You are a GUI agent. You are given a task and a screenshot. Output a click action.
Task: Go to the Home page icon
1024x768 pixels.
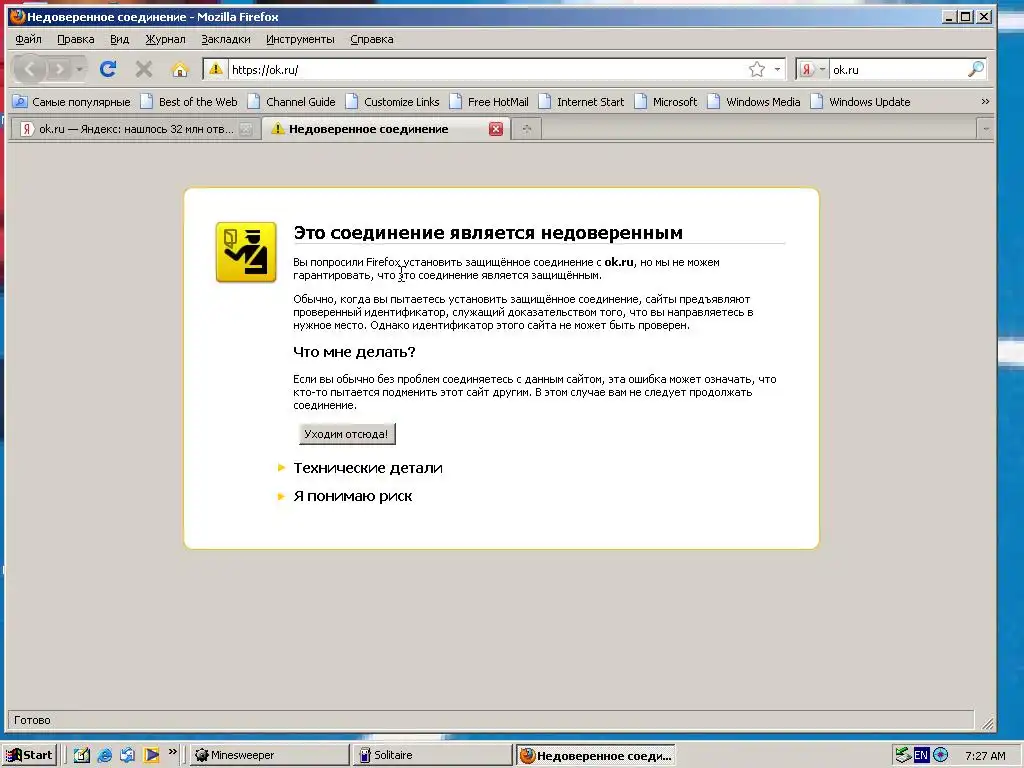pos(180,69)
